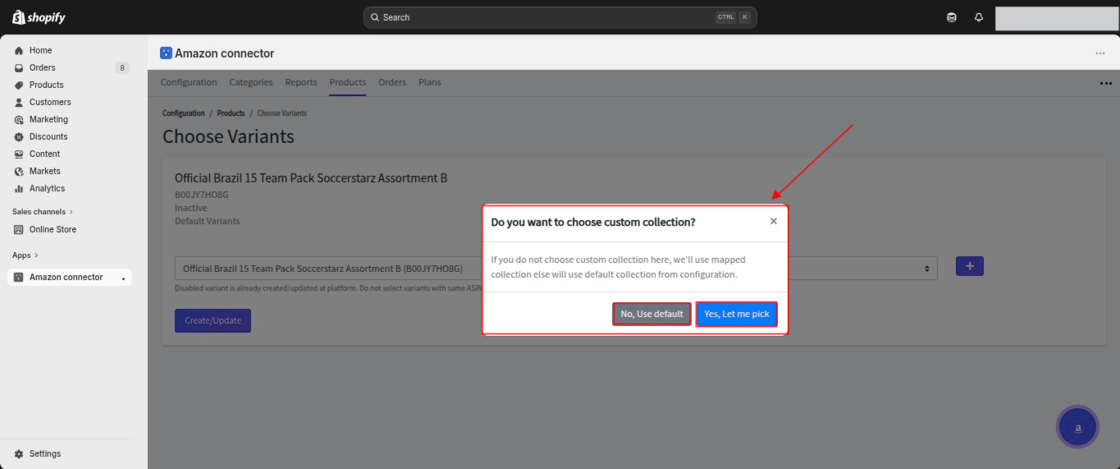Click the floating Amazon help bubble
1120x469 pixels.
[1077, 427]
